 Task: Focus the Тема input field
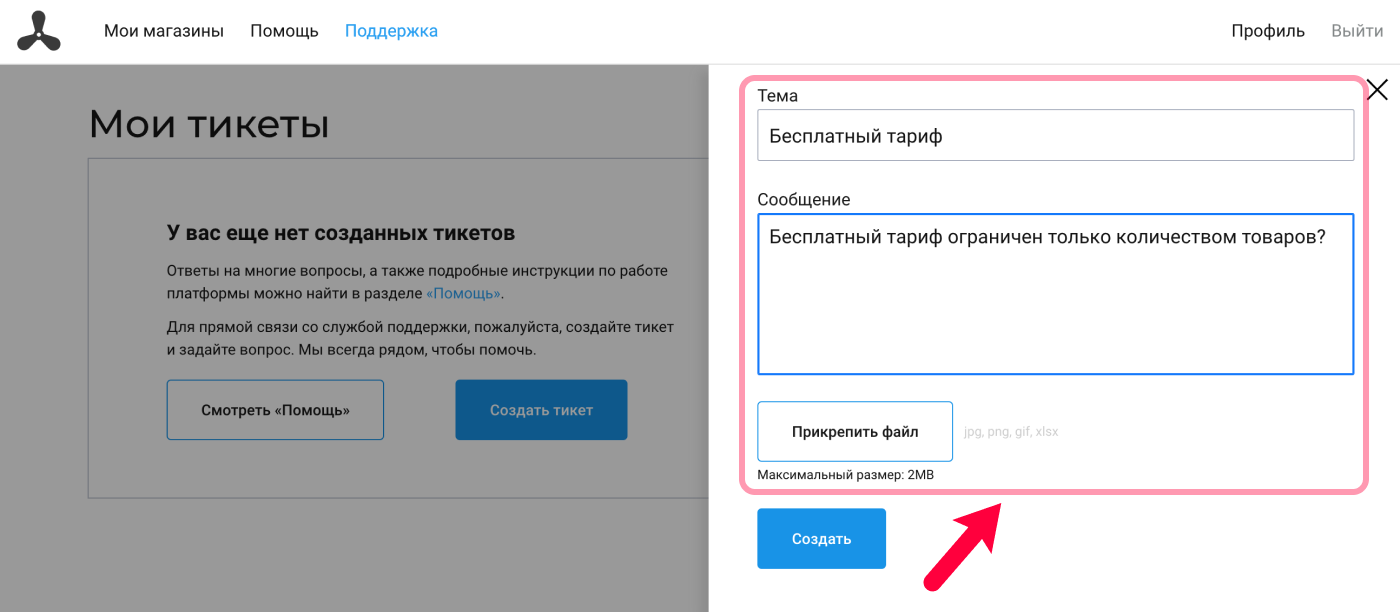[x=1055, y=135]
